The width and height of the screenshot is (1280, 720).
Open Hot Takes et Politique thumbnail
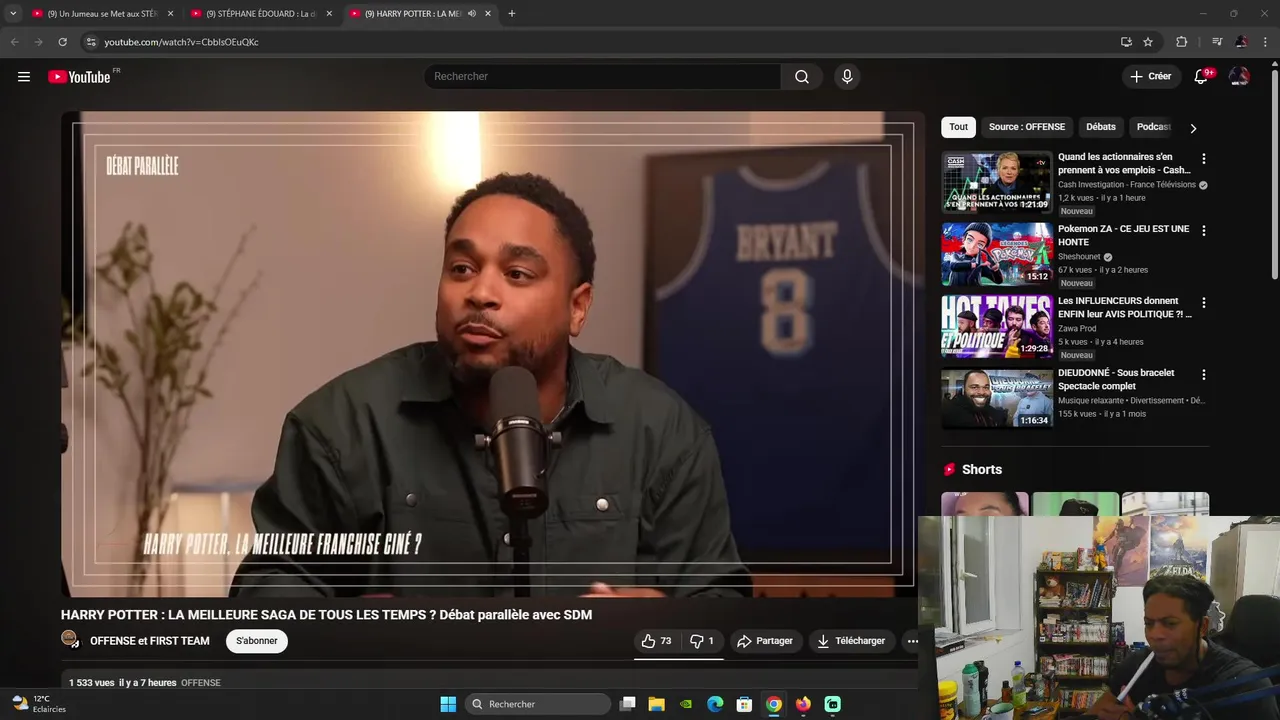pos(997,327)
